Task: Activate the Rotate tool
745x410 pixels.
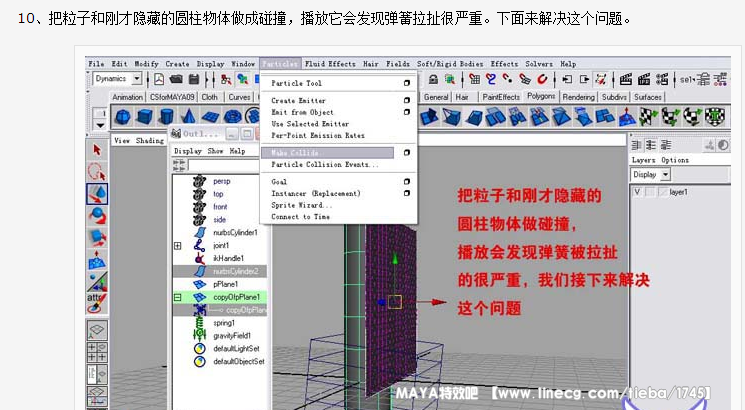Action: point(97,216)
